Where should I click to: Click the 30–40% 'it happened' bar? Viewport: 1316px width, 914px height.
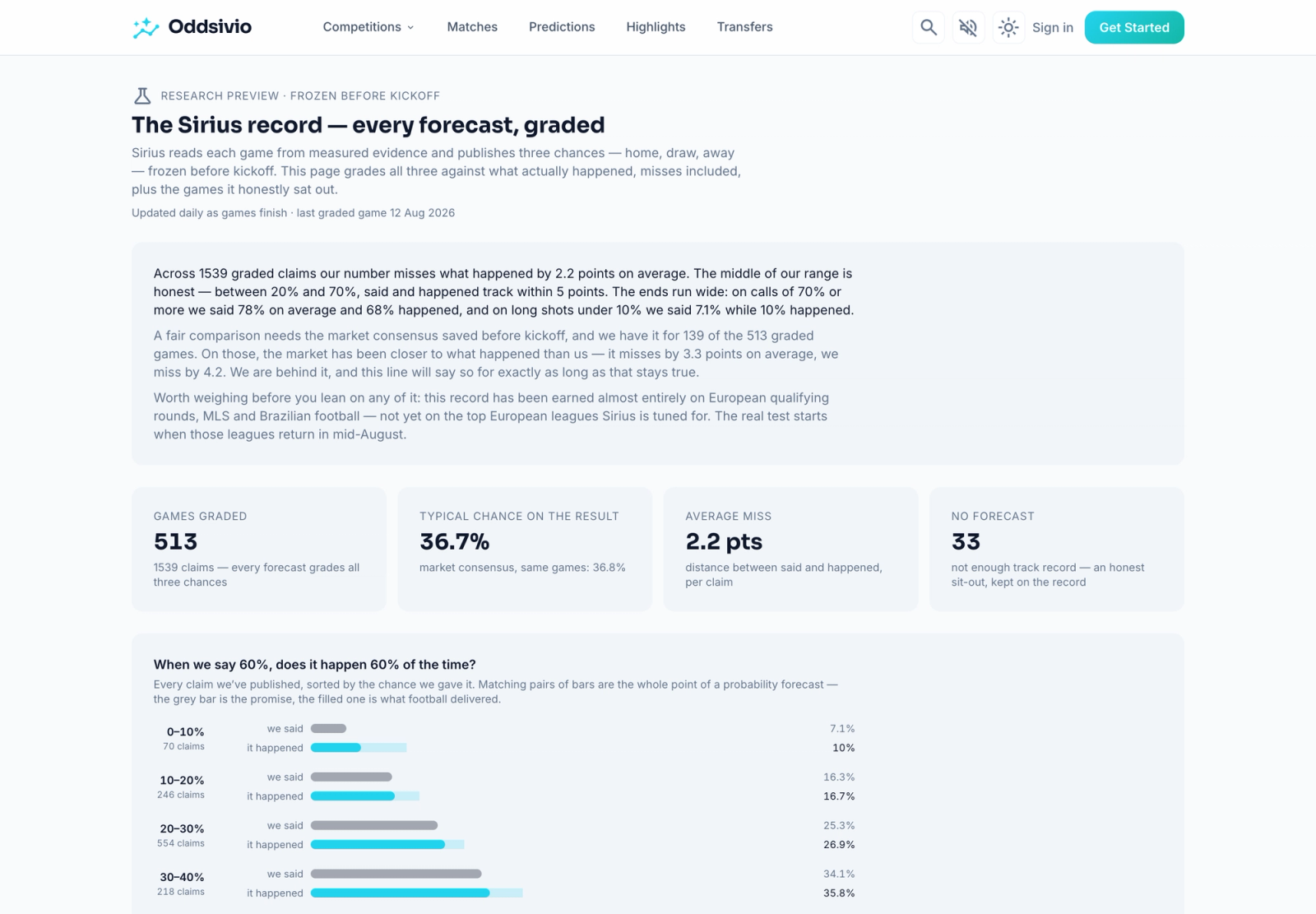coord(400,893)
